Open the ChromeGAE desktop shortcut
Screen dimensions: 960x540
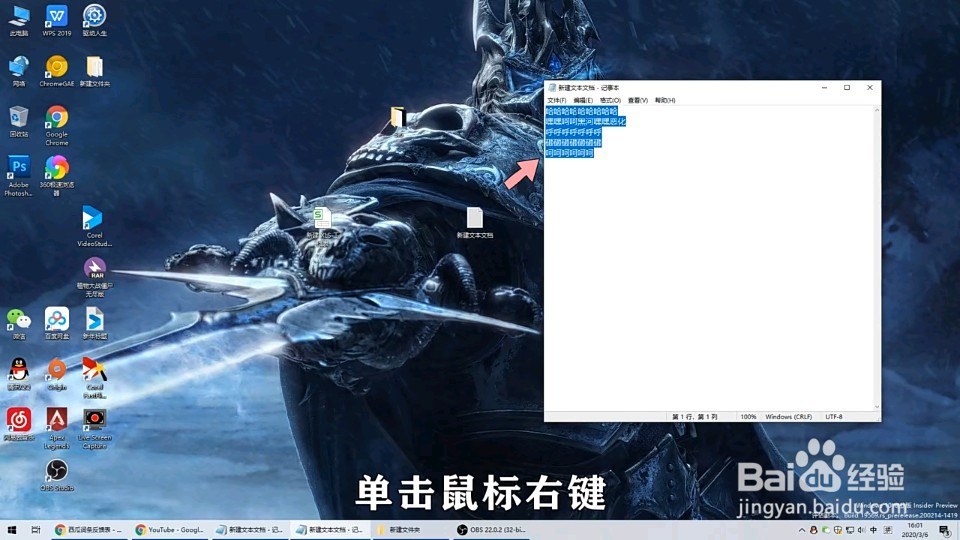click(x=56, y=71)
